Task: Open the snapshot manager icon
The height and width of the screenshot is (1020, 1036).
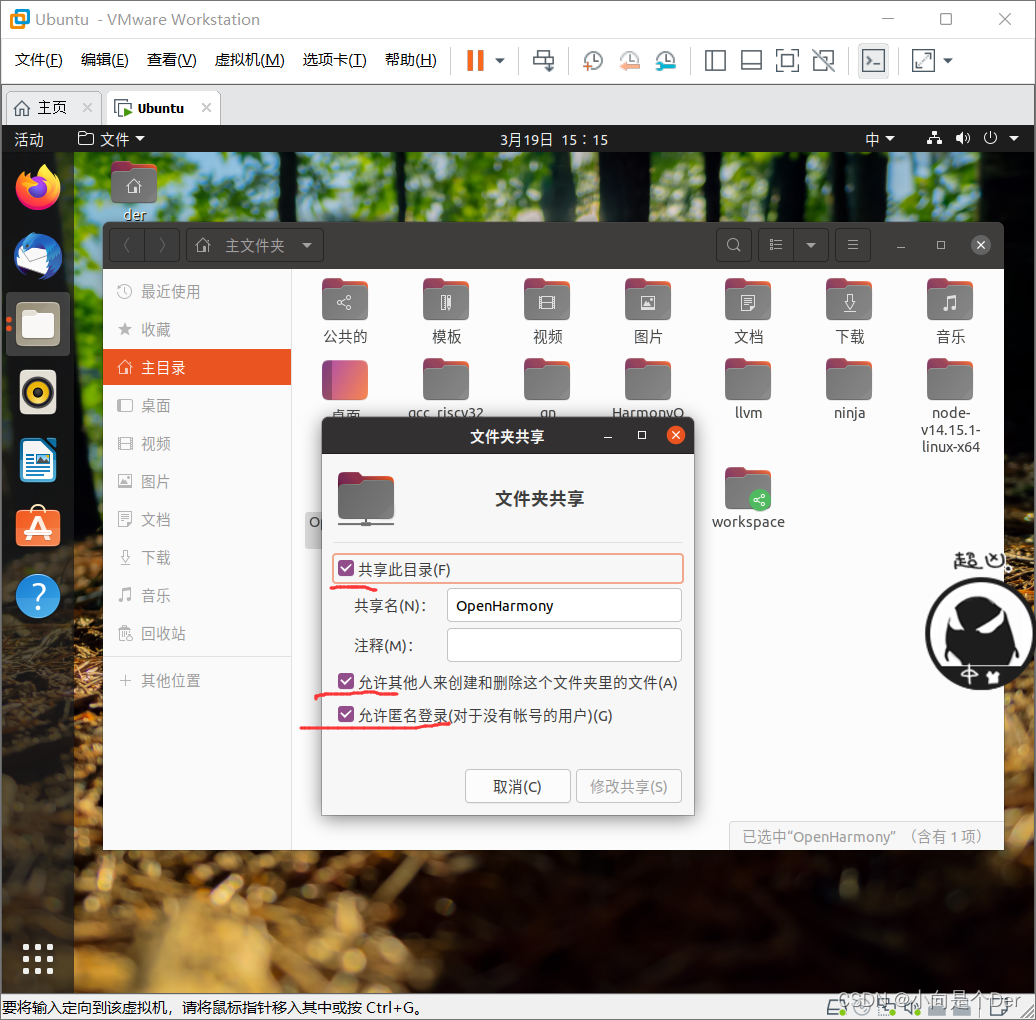Action: [665, 60]
